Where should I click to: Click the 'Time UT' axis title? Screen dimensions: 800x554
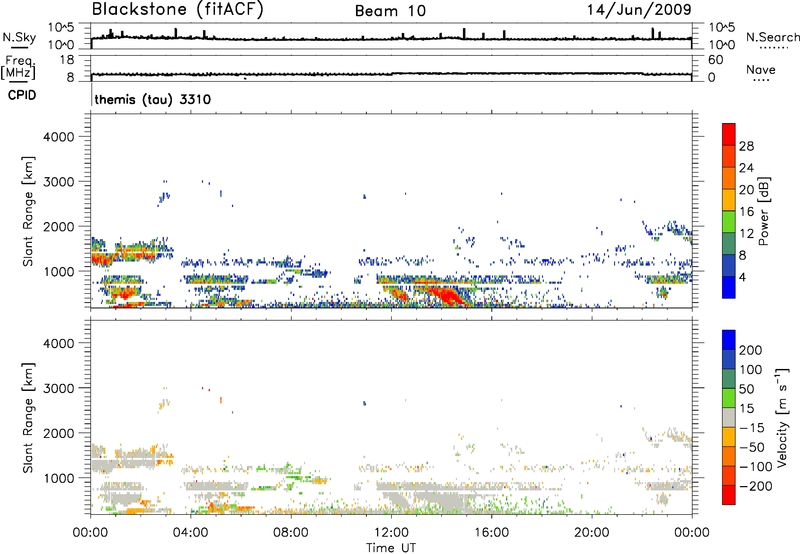tap(391, 548)
